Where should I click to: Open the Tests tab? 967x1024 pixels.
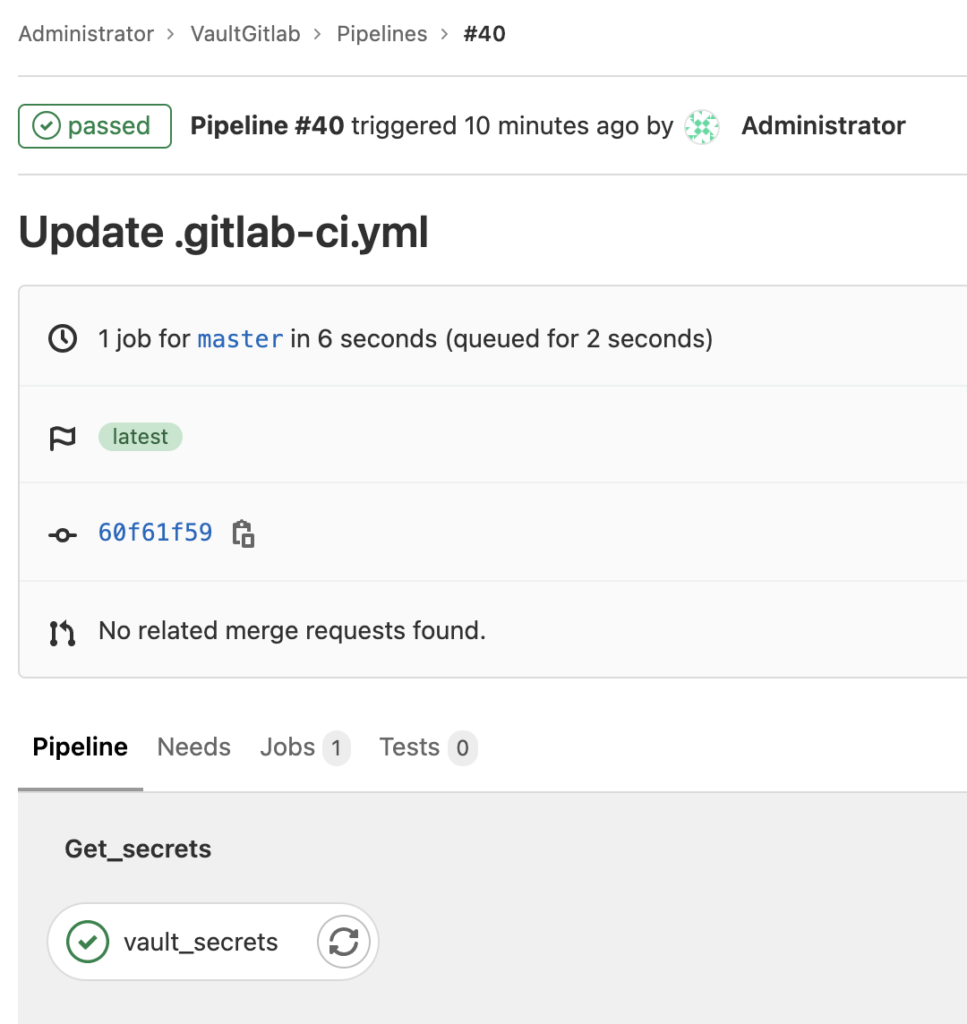(409, 747)
